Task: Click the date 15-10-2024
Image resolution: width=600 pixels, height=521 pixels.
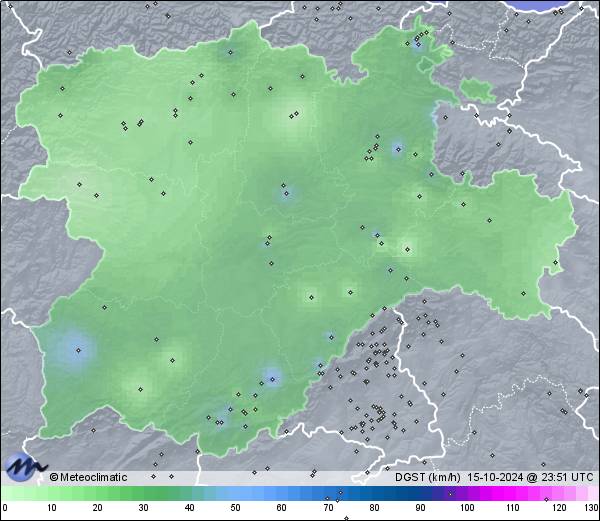Action: [495, 477]
